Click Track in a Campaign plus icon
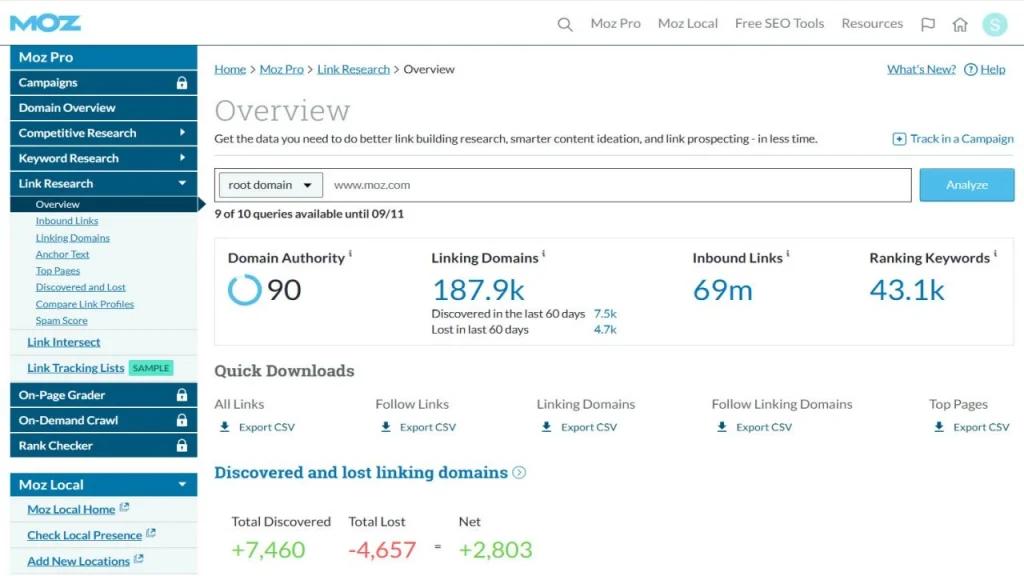This screenshot has height=576, width=1024. click(899, 139)
